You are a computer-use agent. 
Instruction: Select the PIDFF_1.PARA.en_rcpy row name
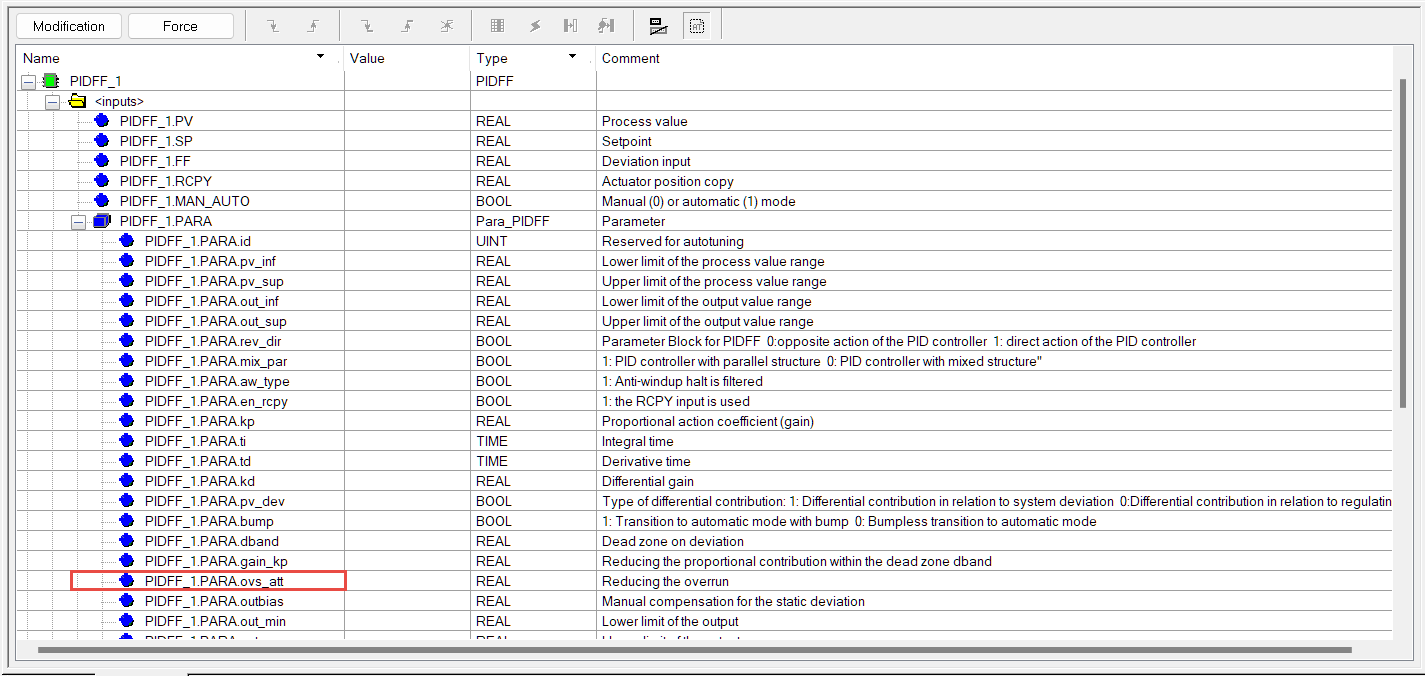coord(216,401)
